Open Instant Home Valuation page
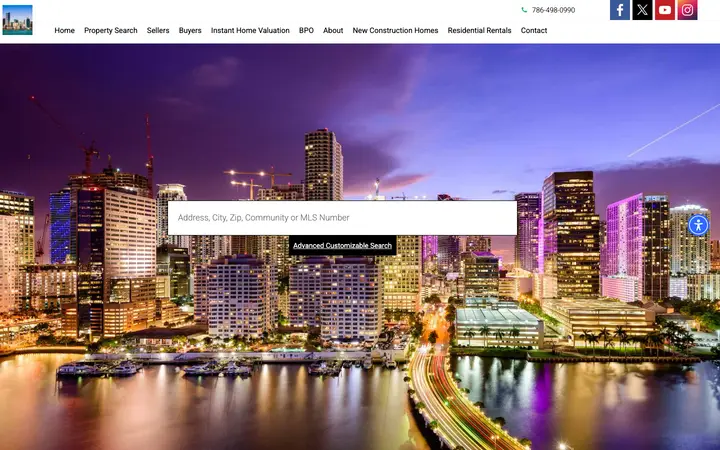The width and height of the screenshot is (720, 450). (250, 30)
